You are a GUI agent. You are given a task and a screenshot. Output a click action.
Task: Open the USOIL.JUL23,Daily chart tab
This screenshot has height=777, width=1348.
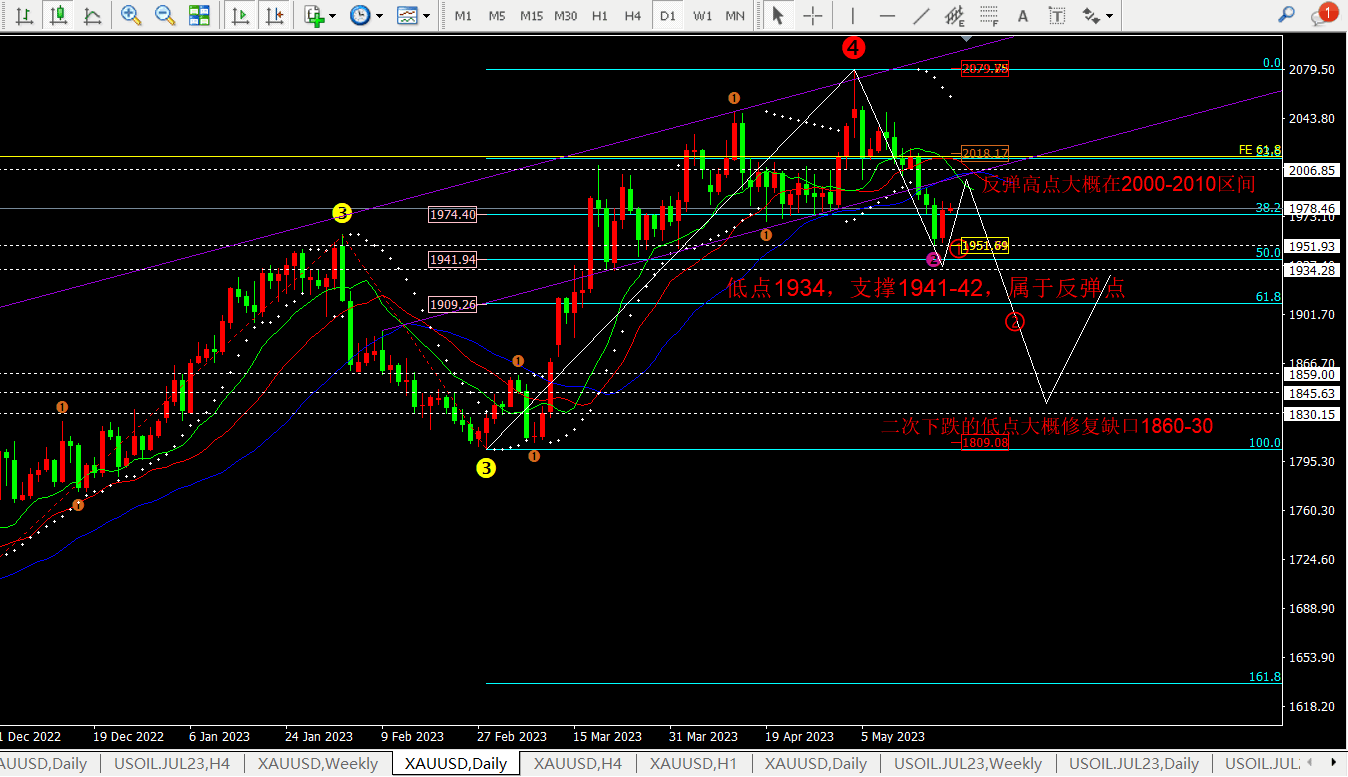(1134, 764)
